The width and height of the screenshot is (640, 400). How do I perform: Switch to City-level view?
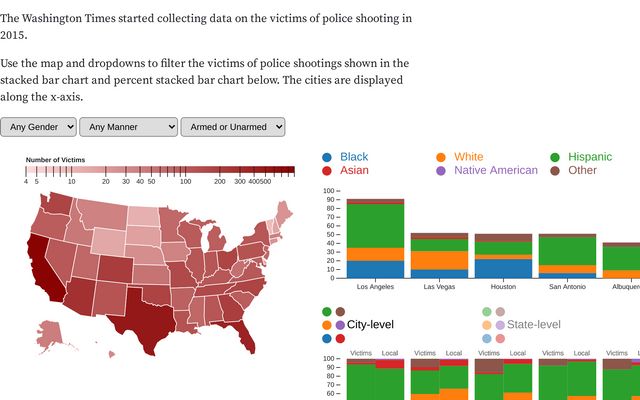pos(370,324)
